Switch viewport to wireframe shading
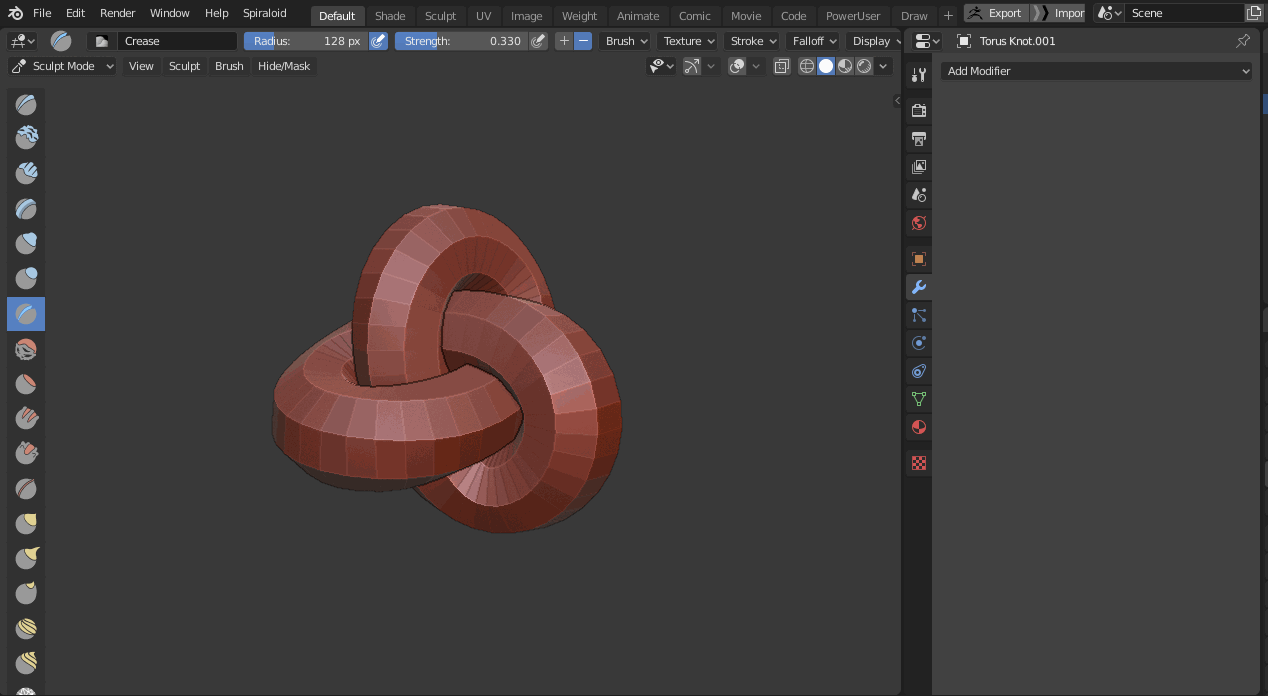Viewport: 1268px width, 696px height. point(807,66)
